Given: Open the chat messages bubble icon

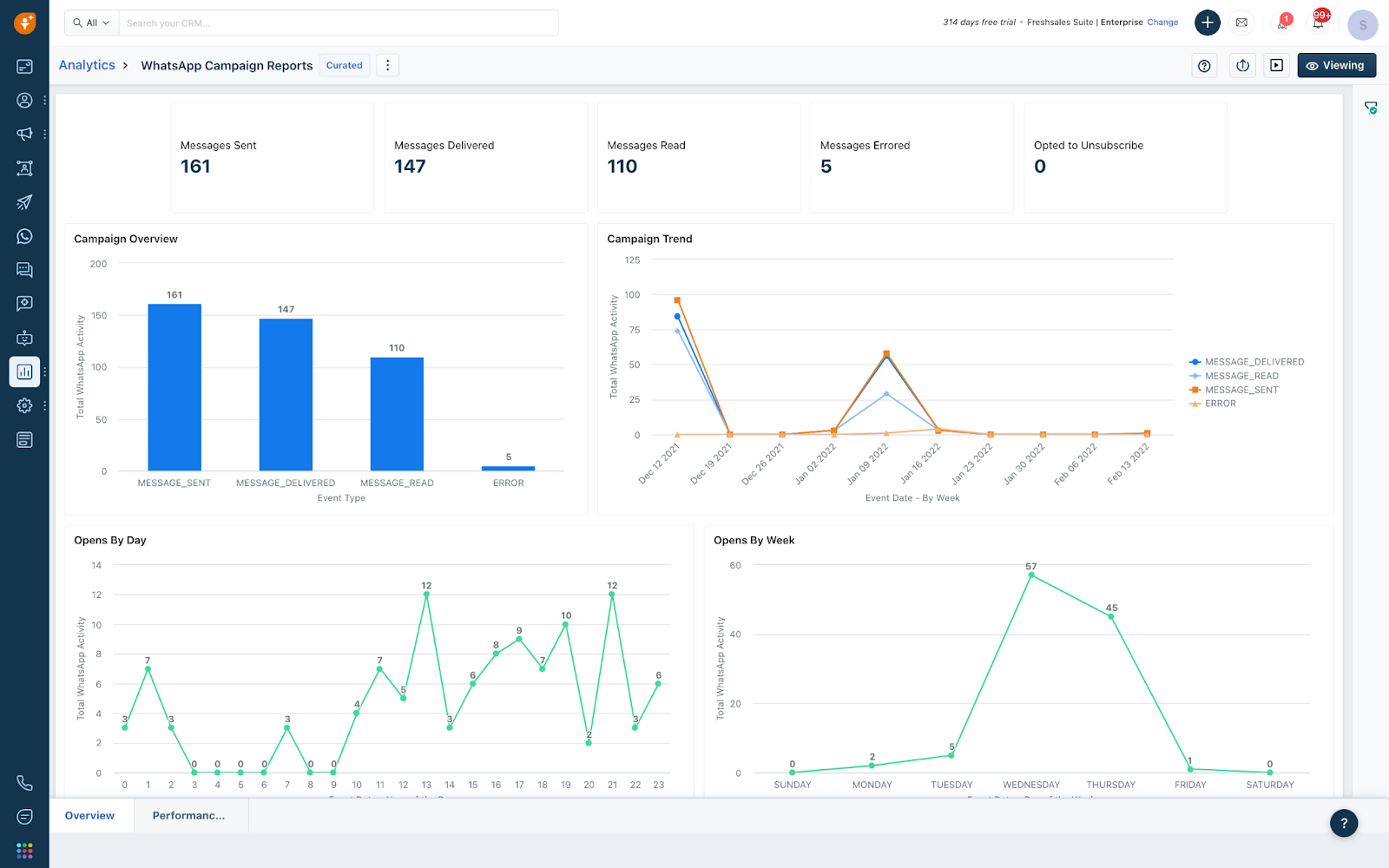Looking at the screenshot, I should click(x=24, y=817).
